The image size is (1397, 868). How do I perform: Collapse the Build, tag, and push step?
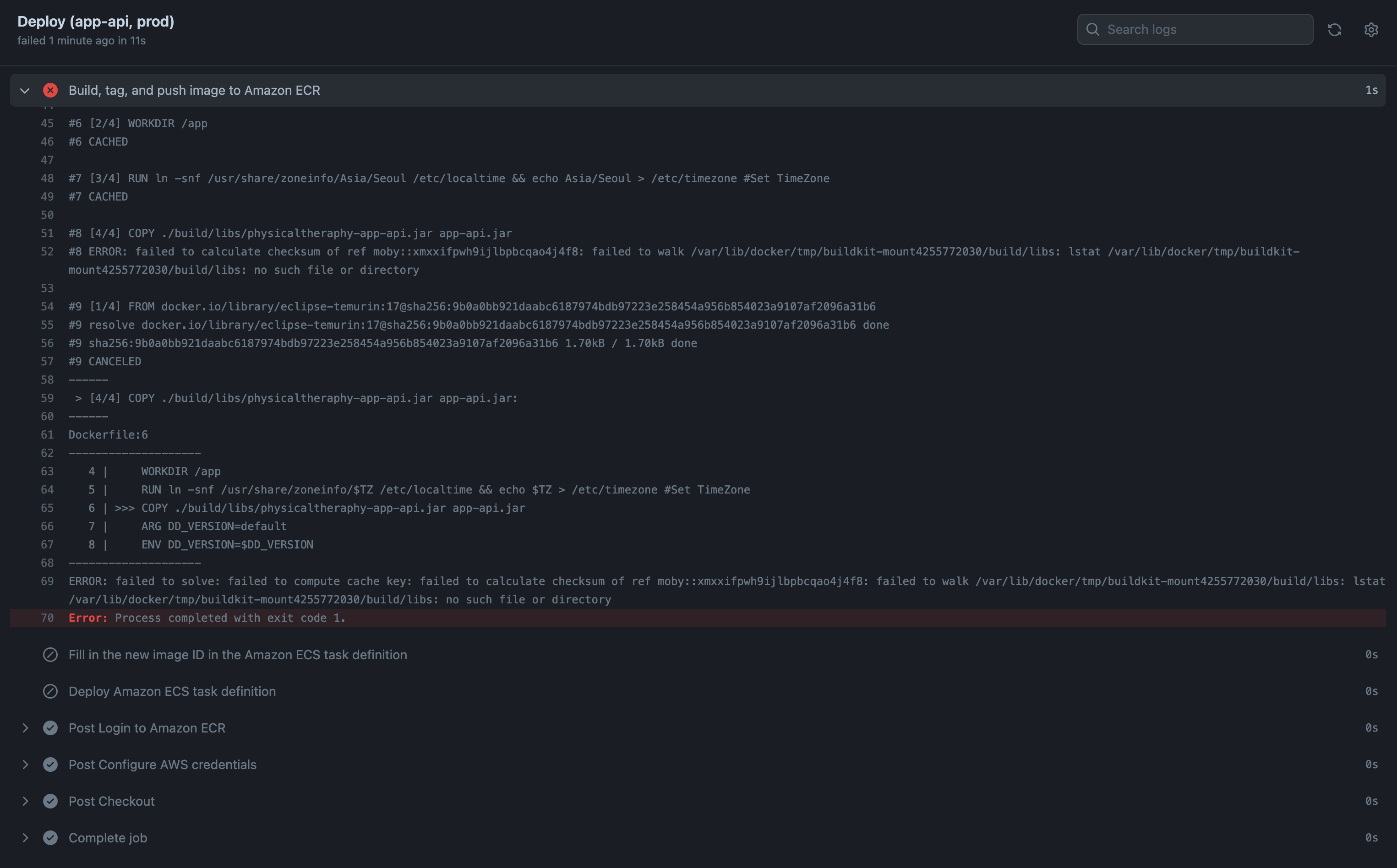[x=25, y=91]
